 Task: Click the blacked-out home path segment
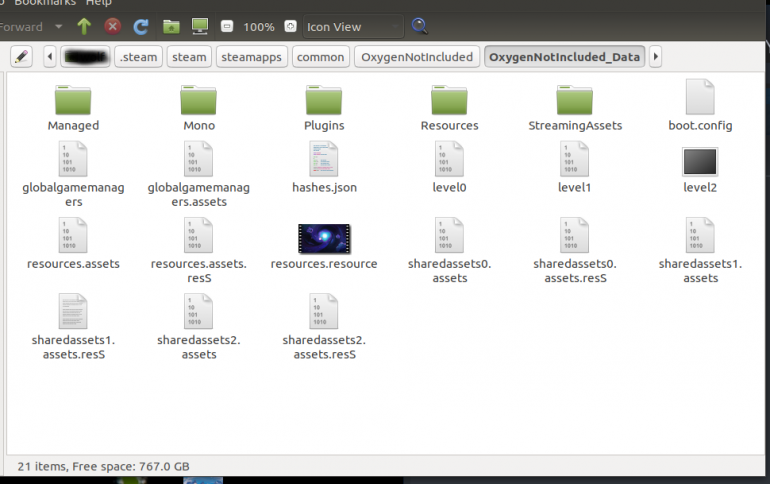[85, 57]
